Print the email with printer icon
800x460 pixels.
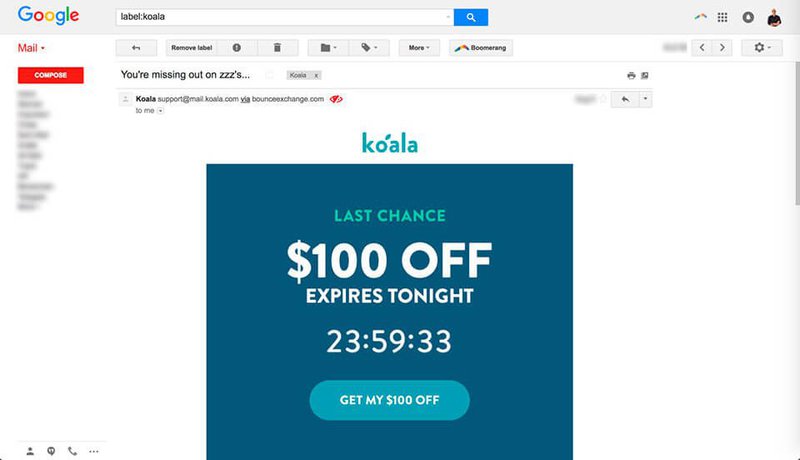(631, 75)
